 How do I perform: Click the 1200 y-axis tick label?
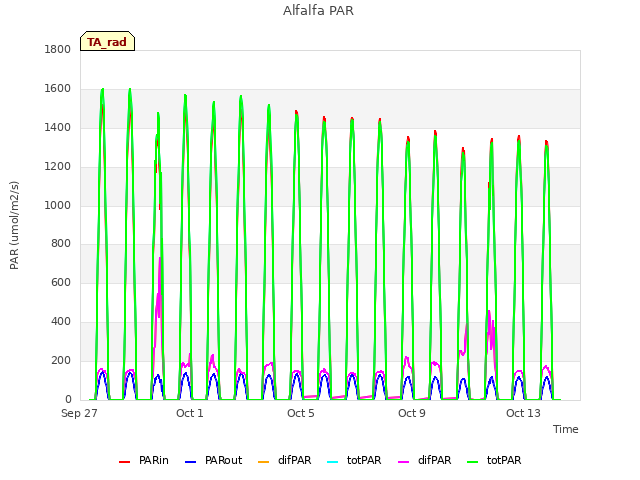[58, 167]
